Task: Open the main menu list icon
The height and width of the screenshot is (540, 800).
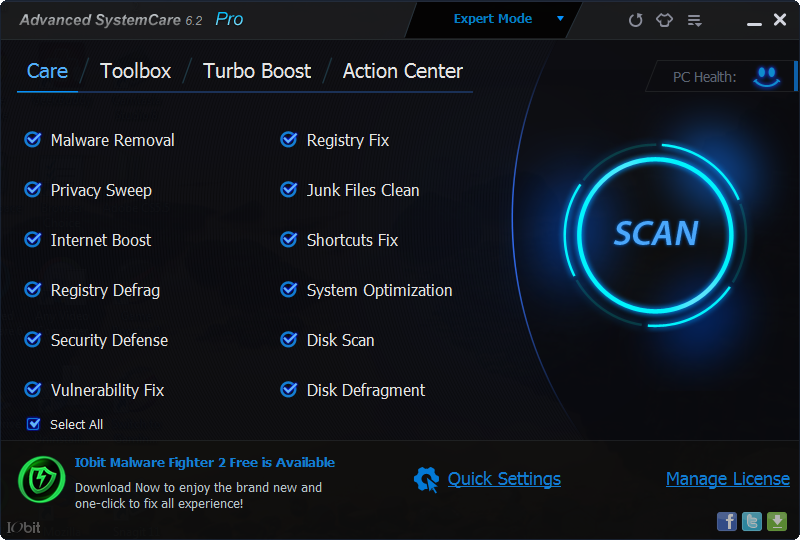Action: (695, 20)
